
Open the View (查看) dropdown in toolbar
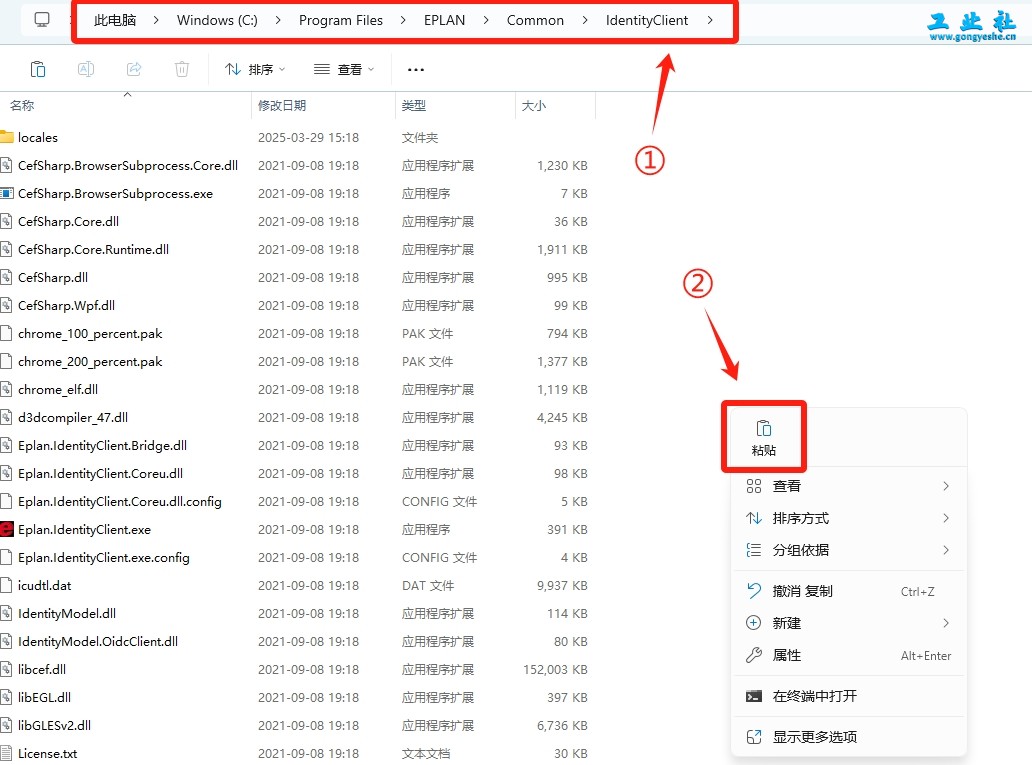[x=344, y=69]
